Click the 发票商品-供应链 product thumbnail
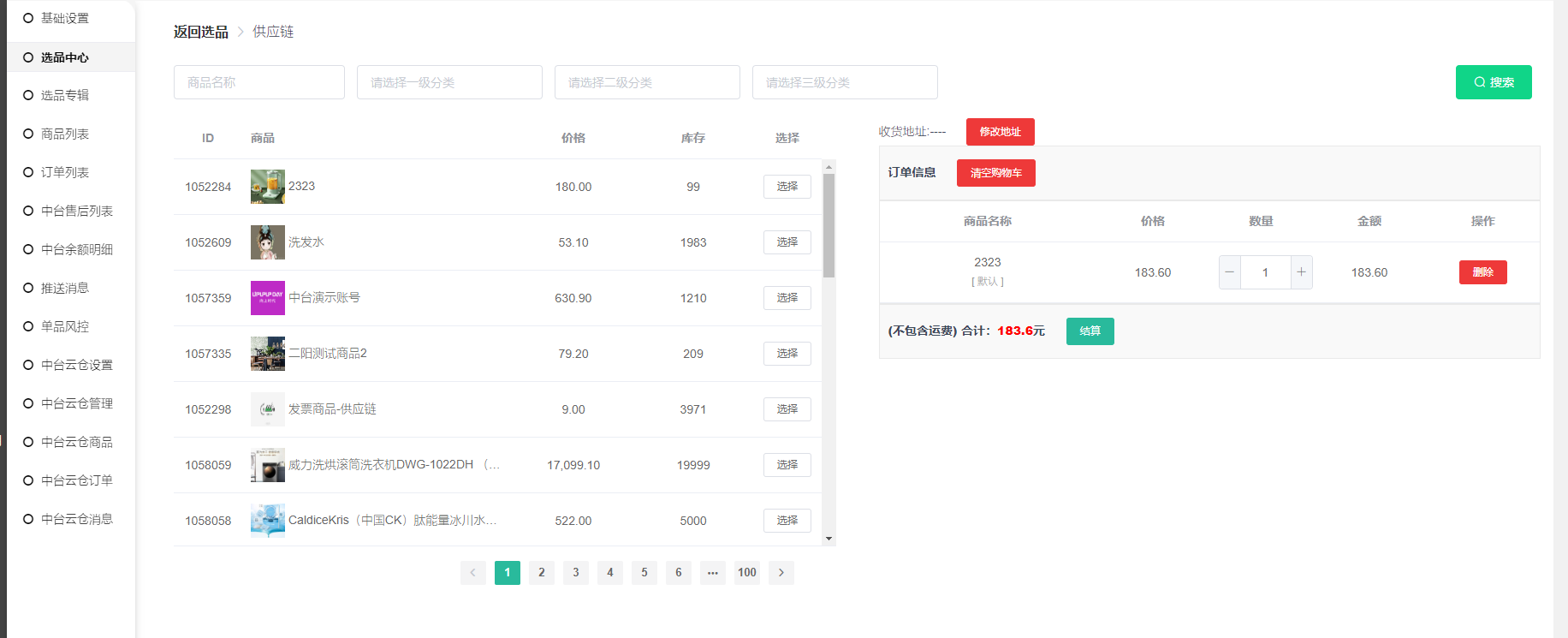The image size is (1568, 638). point(268,409)
